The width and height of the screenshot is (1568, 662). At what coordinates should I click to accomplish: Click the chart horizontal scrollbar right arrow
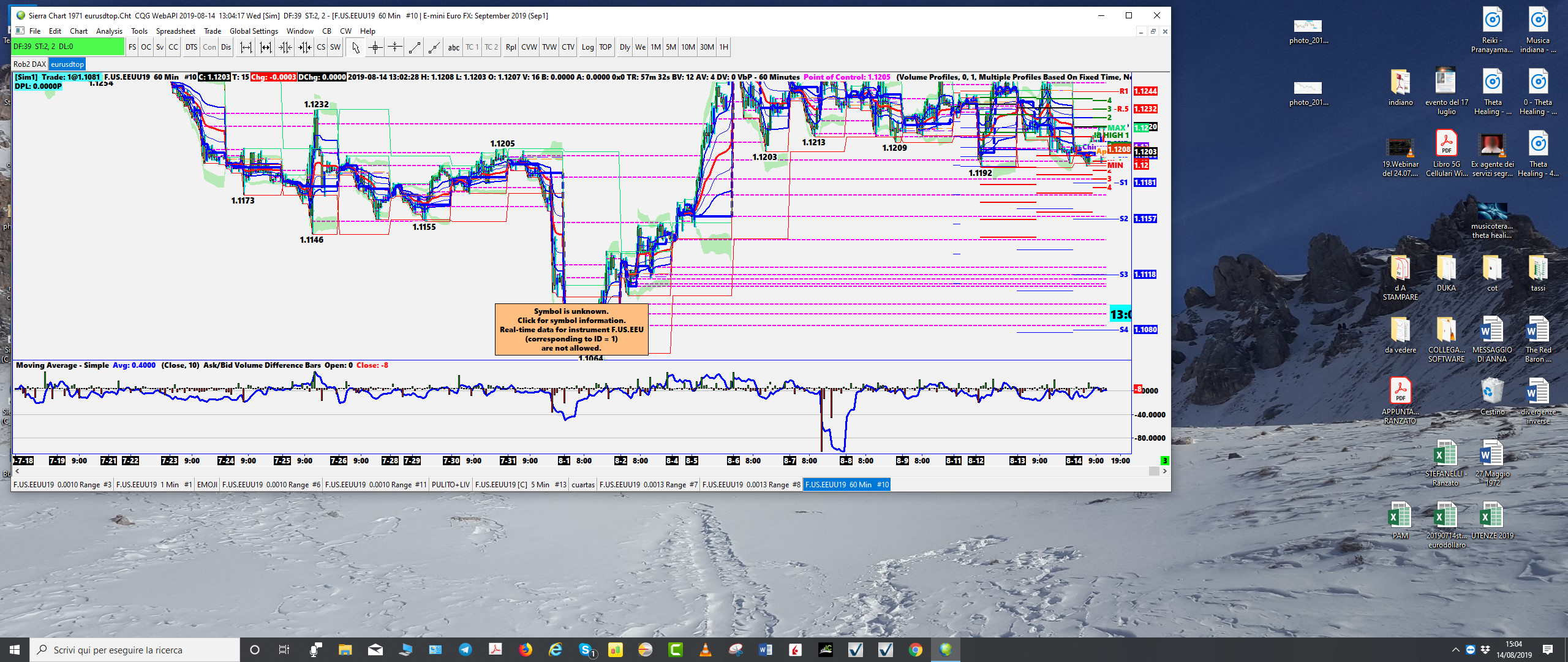1164,471
